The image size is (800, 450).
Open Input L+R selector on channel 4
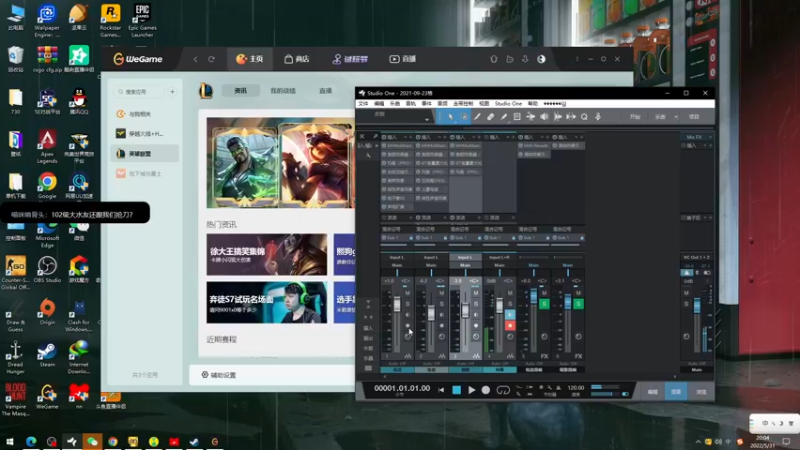[x=499, y=258]
